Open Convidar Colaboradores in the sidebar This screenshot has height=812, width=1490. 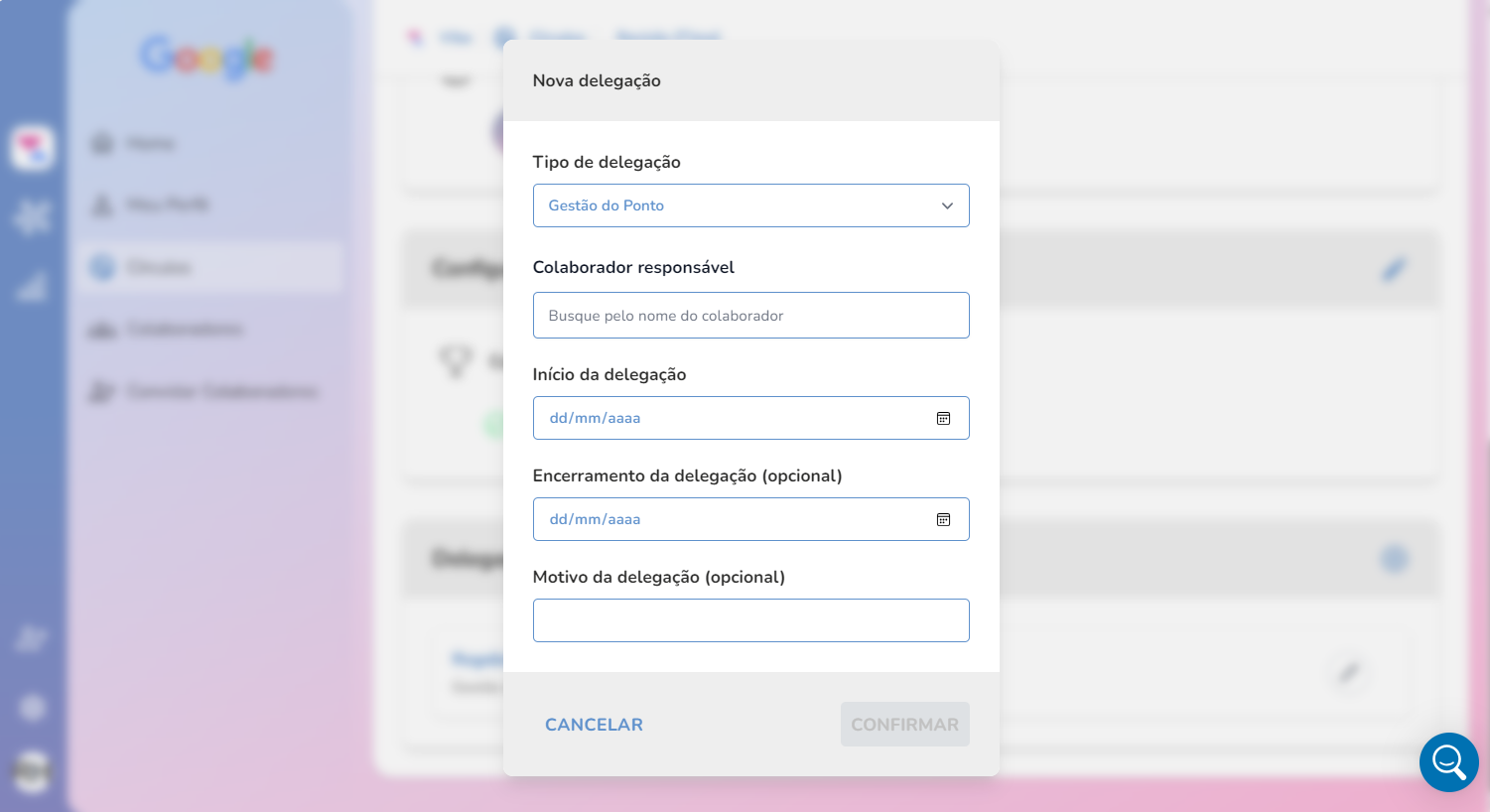(204, 392)
